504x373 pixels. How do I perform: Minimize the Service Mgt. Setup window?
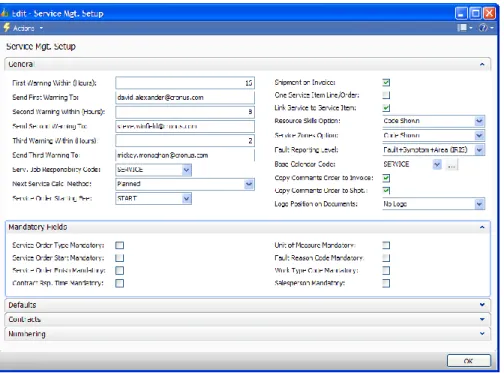click(461, 13)
